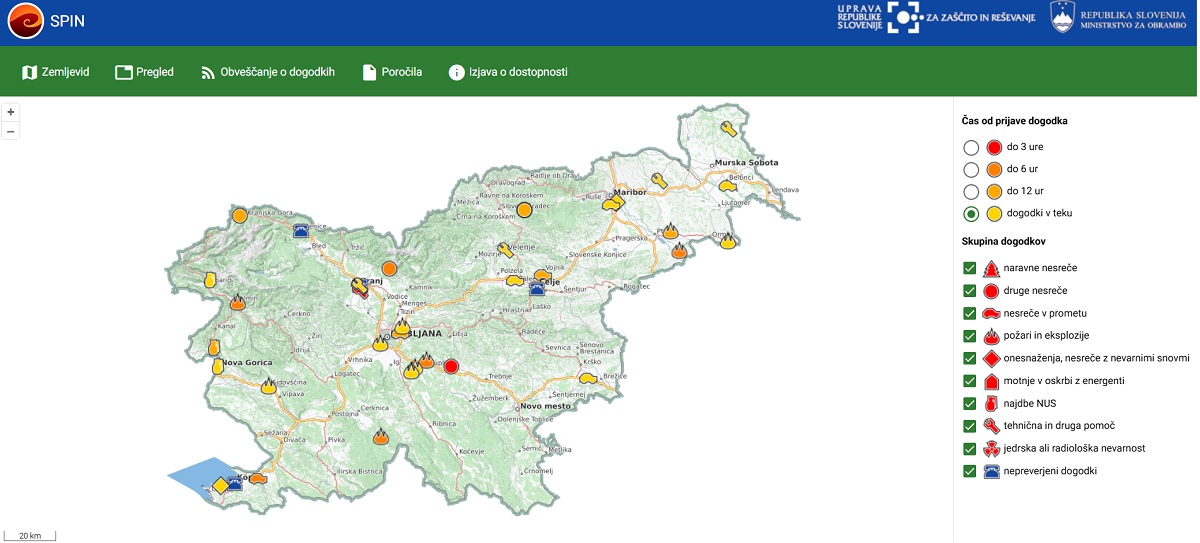Click the yellow swatch beside "dogodki v teku"

pyautogui.click(x=994, y=213)
